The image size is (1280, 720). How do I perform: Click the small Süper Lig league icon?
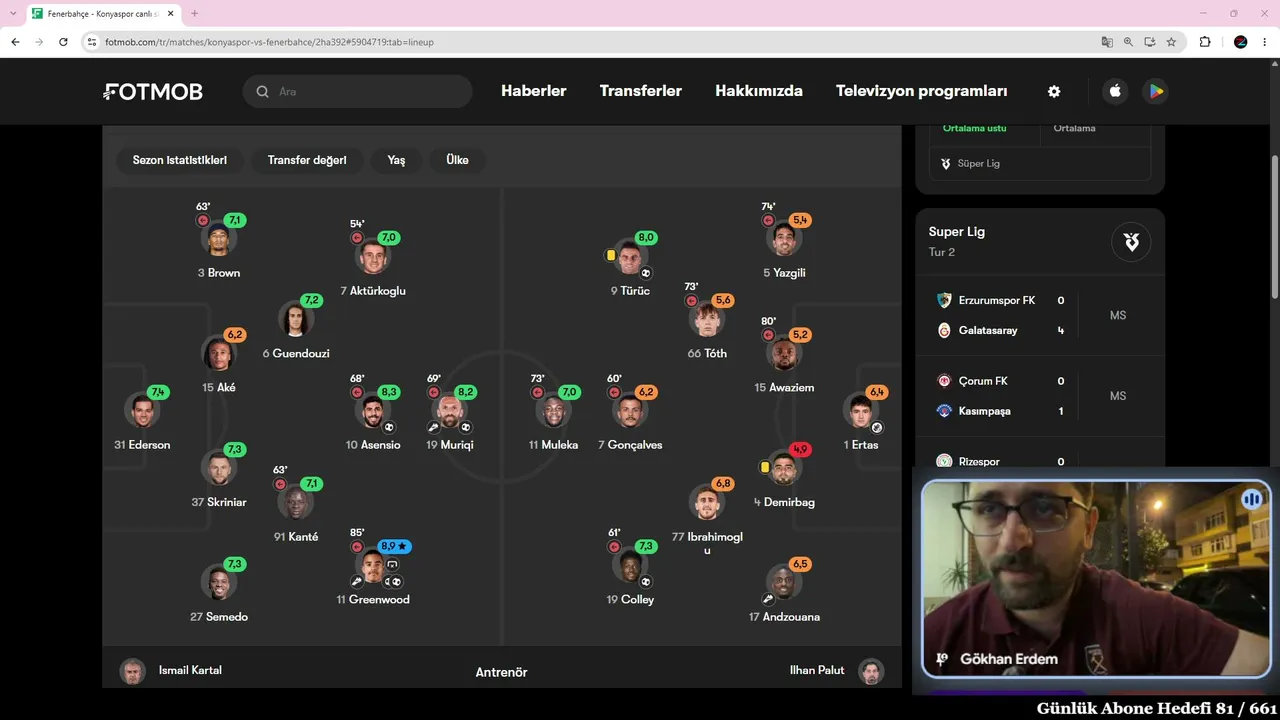coord(946,163)
